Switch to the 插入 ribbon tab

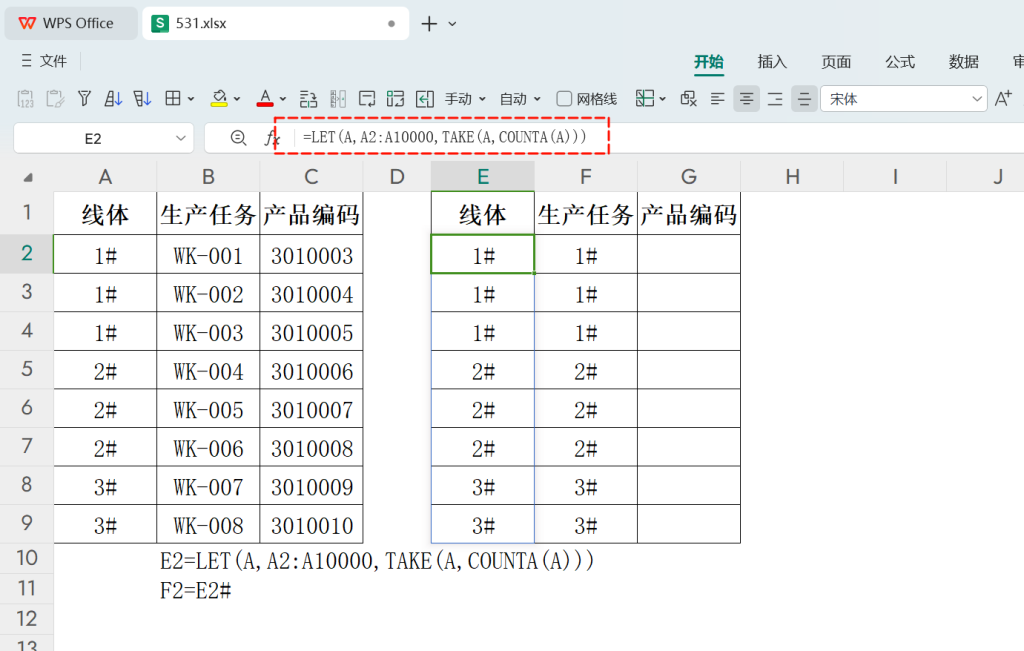coord(772,62)
